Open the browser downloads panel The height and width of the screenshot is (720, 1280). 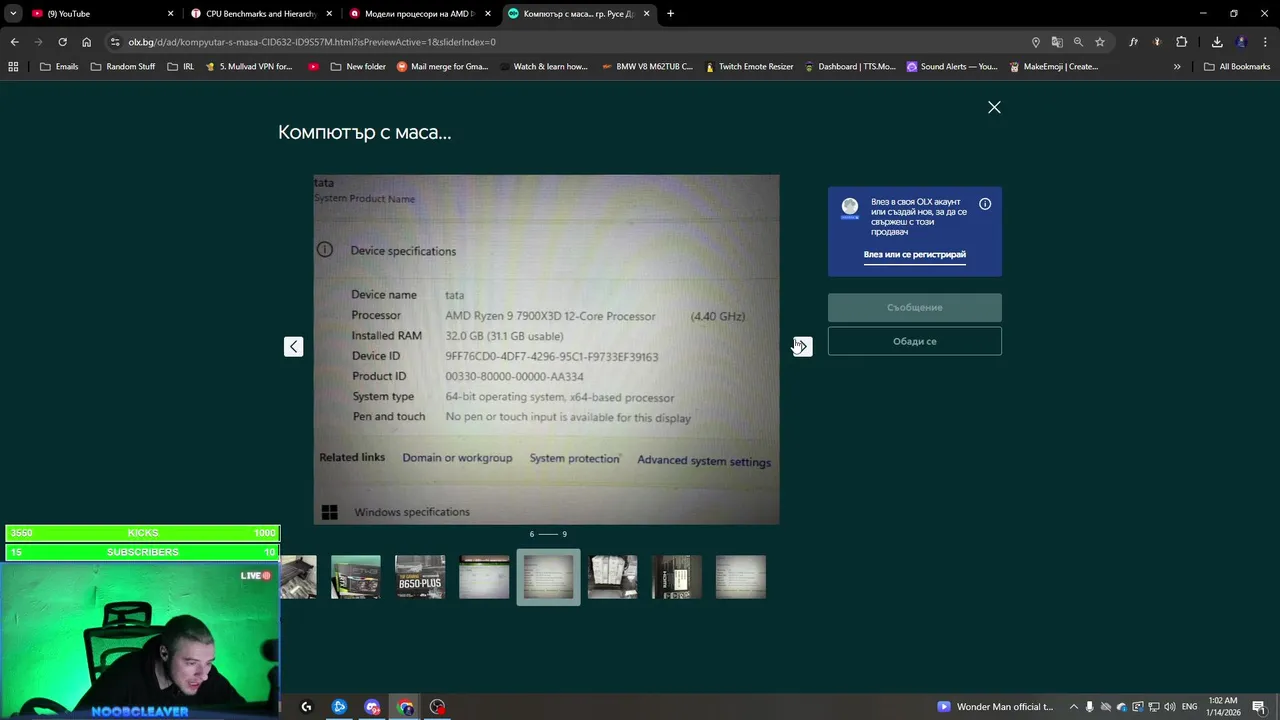point(1217,42)
